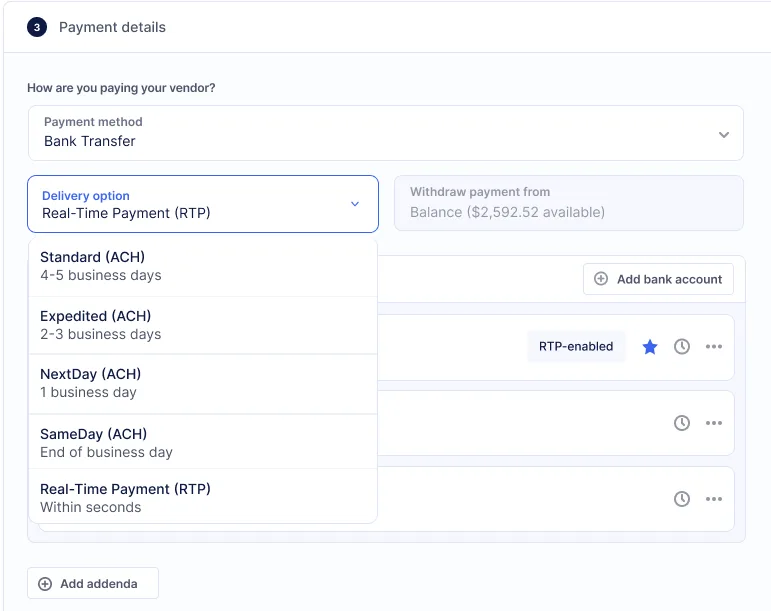The width and height of the screenshot is (771, 611).
Task: Open history clock on RTP-enabled account
Action: tap(682, 347)
